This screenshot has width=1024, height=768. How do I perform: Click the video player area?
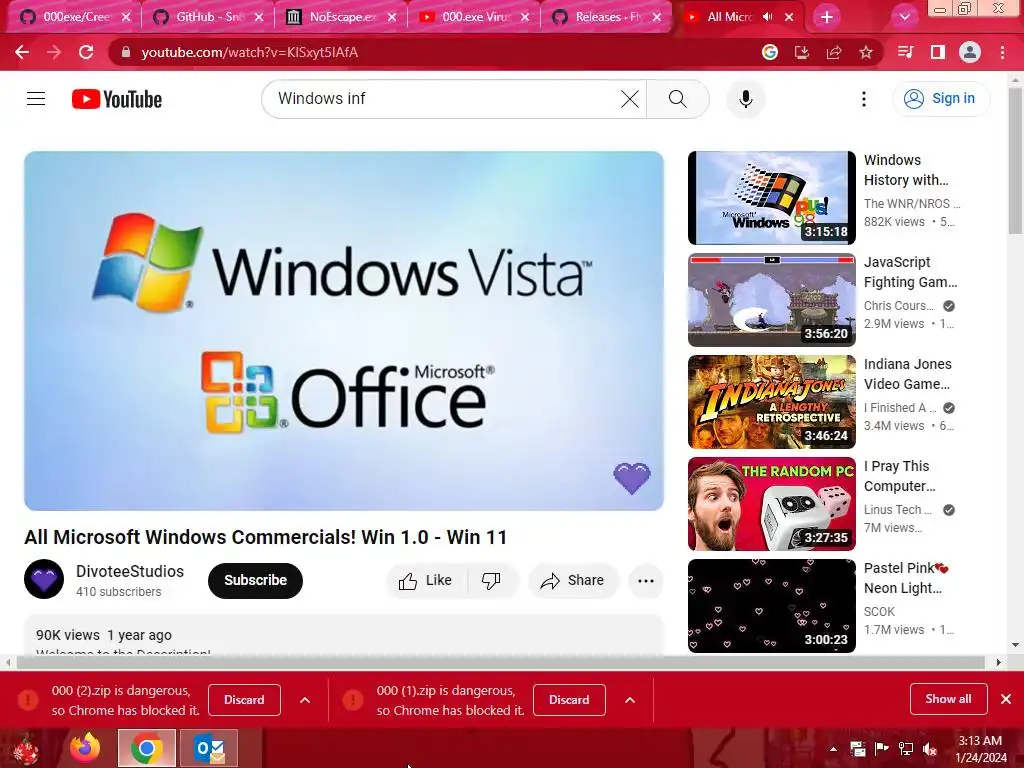pos(344,330)
